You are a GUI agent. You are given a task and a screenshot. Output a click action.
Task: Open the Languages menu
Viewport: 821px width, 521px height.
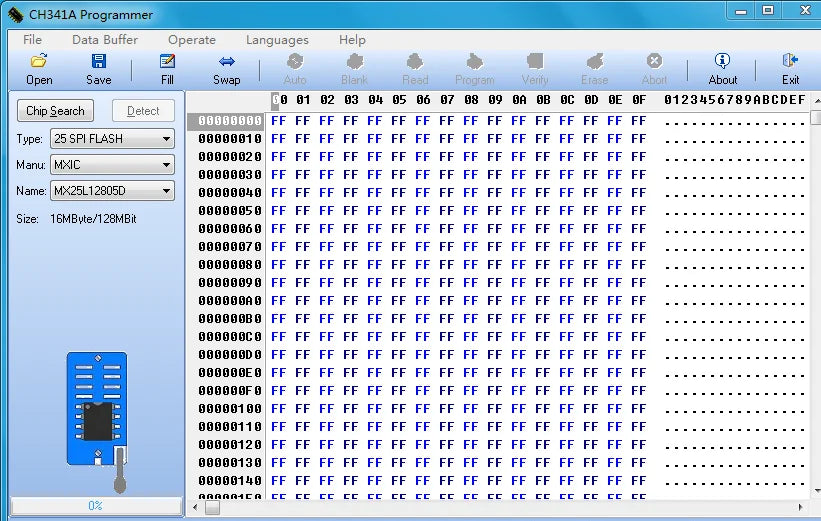(x=277, y=40)
